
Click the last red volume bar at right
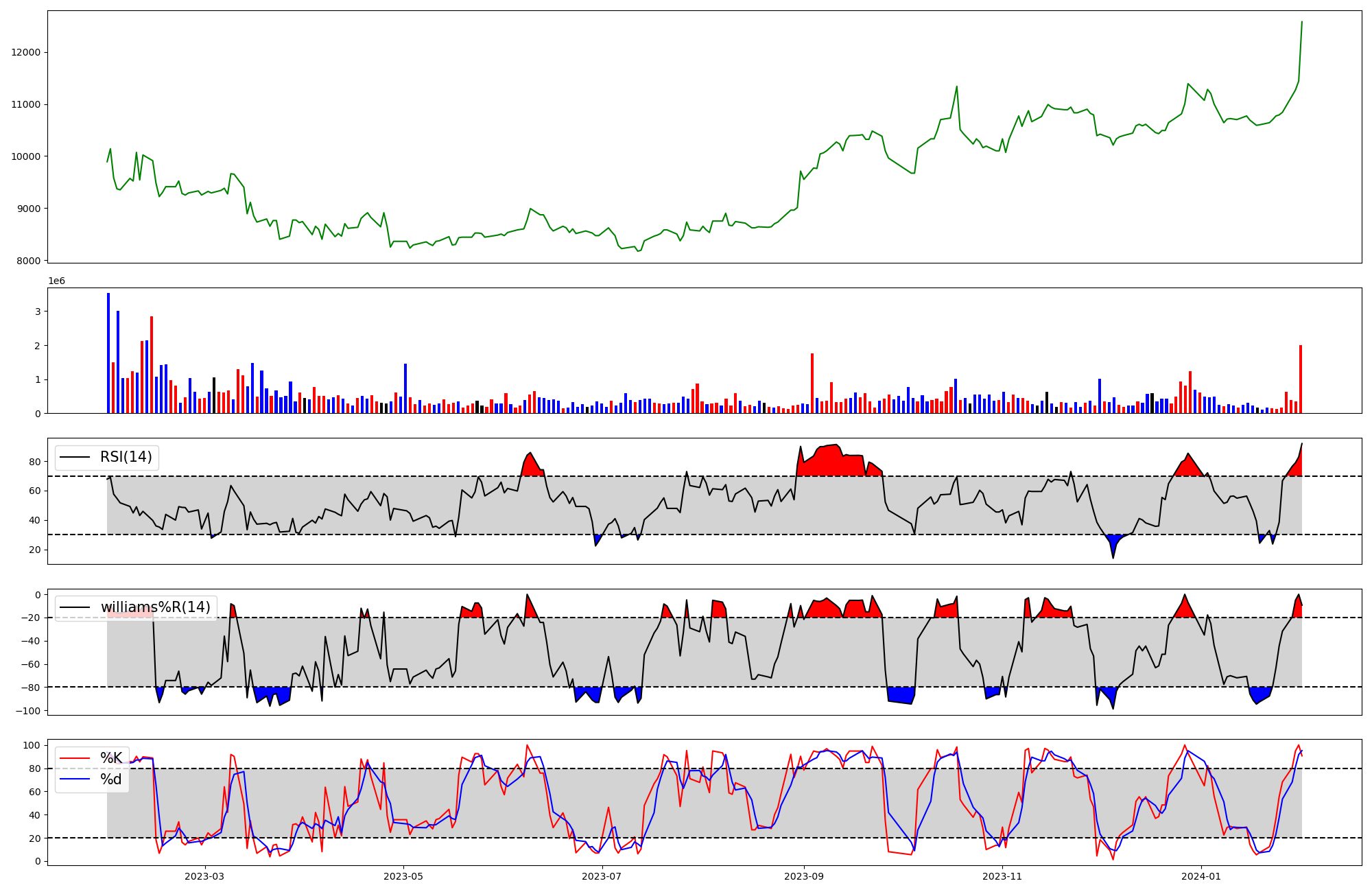[x=1301, y=379]
